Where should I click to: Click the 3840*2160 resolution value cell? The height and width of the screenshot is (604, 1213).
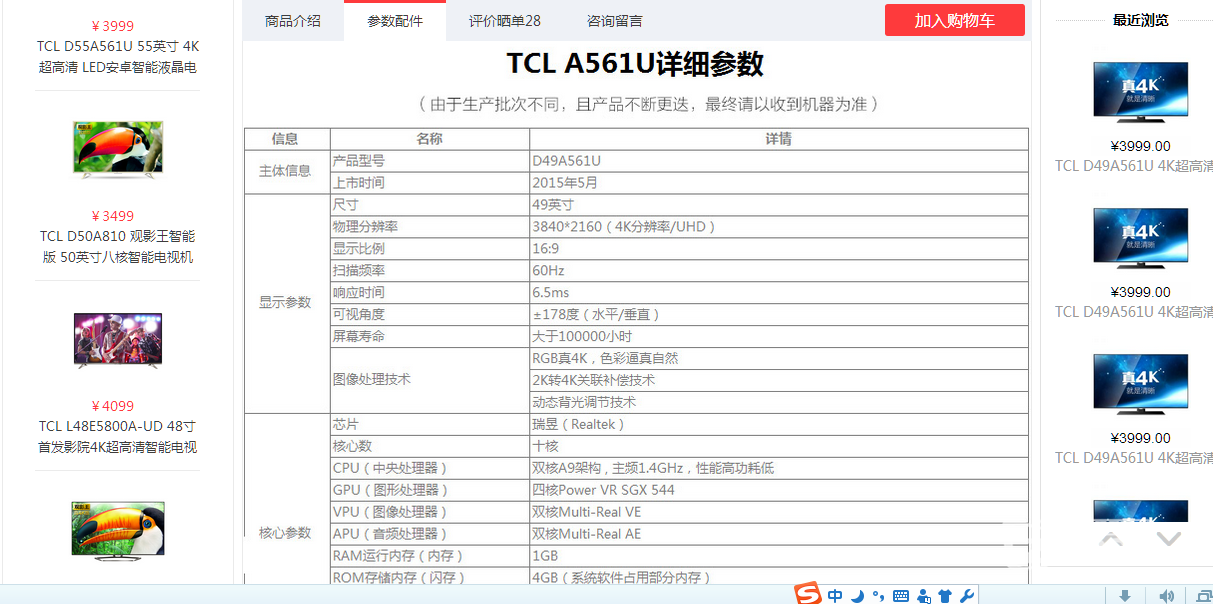tap(779, 227)
